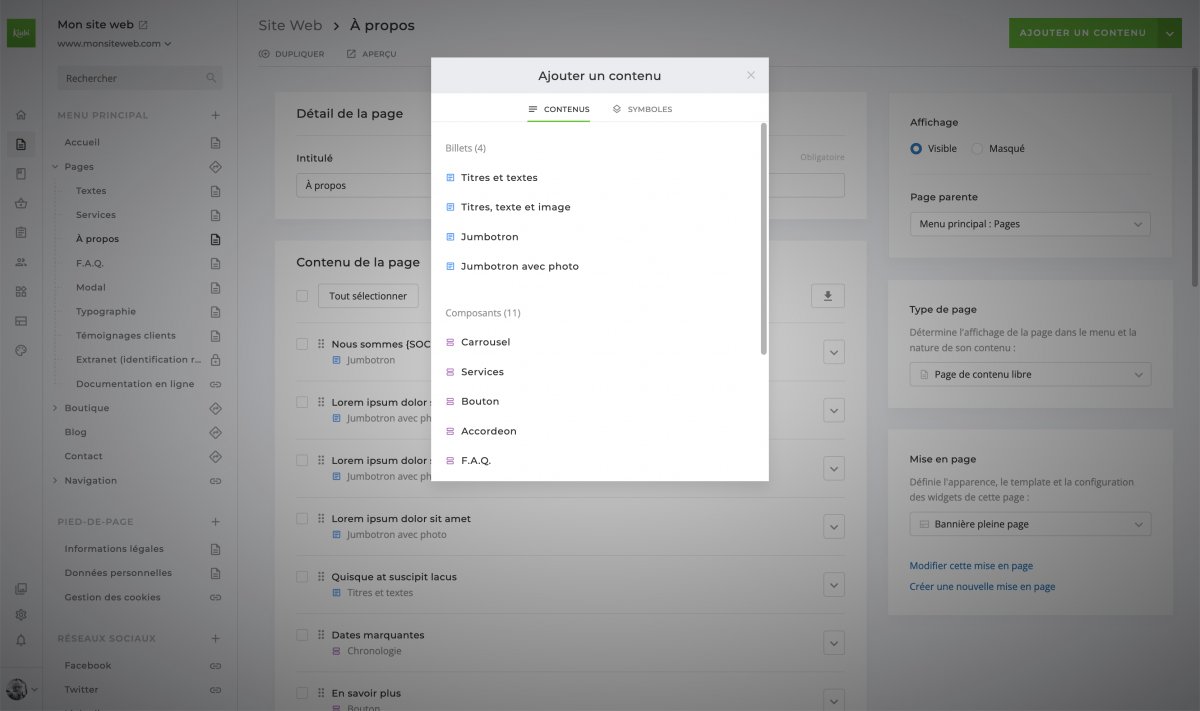Open the home dashboard icon in the left rail
This screenshot has height=711, width=1200.
21,115
